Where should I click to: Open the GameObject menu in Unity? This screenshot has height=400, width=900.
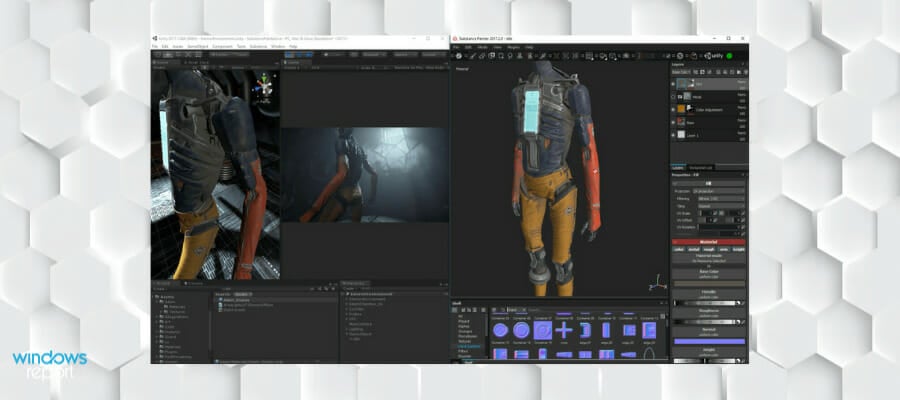197,46
